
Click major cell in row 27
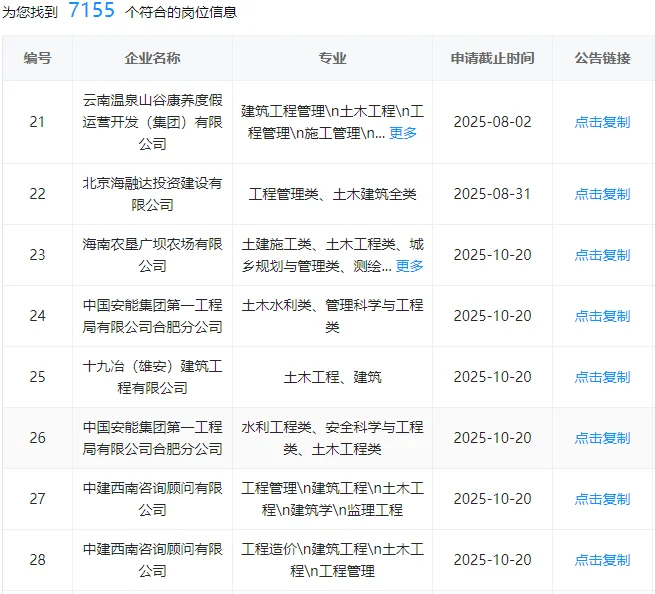pos(333,499)
